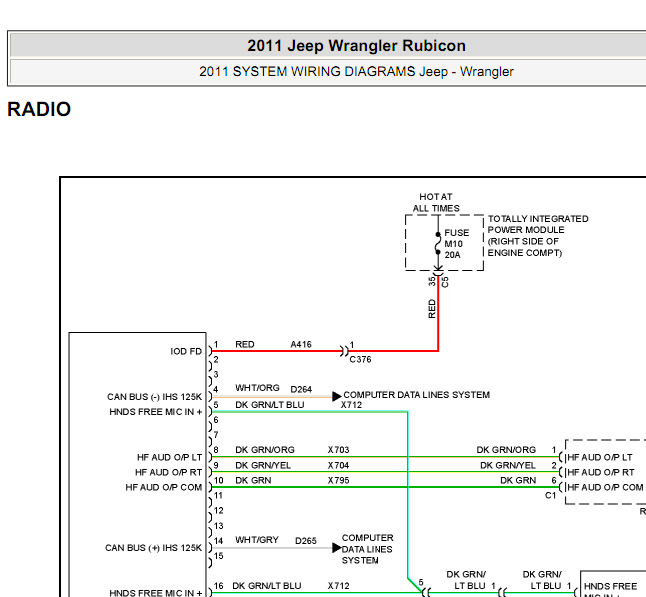Click the right-side DK GRN/YEL label

(x=508, y=465)
